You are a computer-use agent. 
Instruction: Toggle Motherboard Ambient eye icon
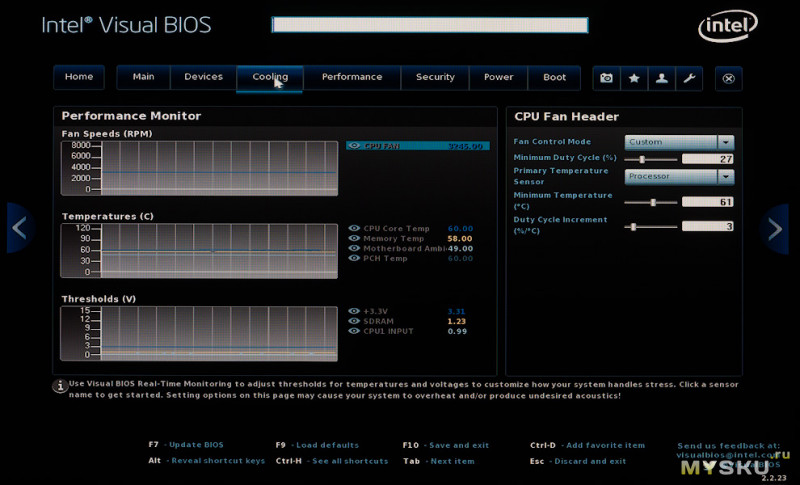[354, 248]
